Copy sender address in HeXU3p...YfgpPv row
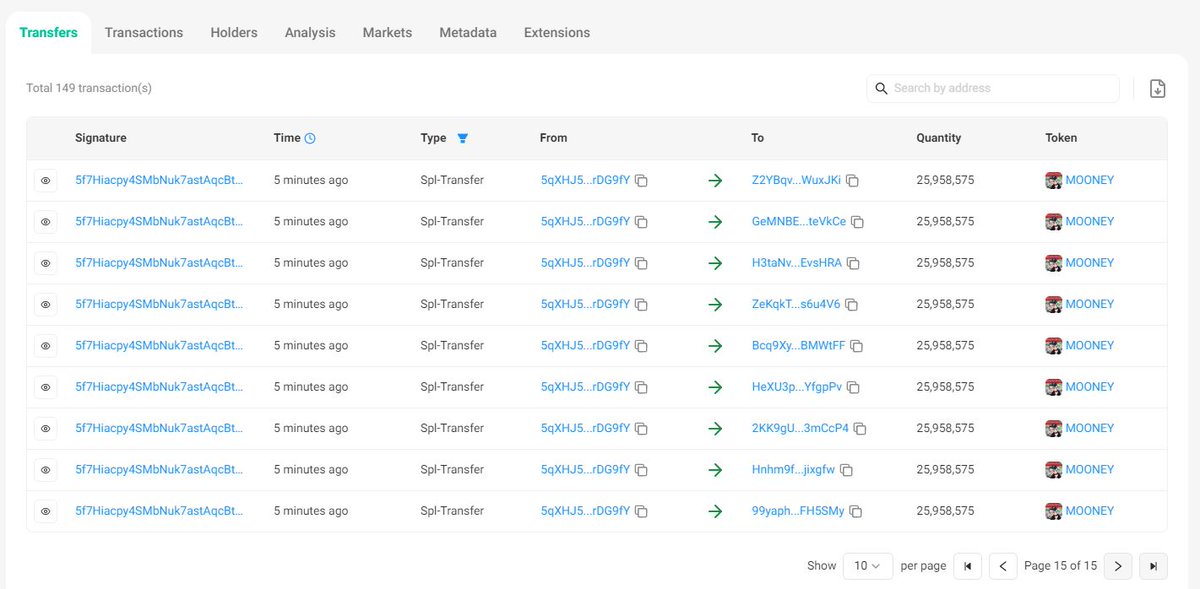The image size is (1200, 589). [x=642, y=387]
